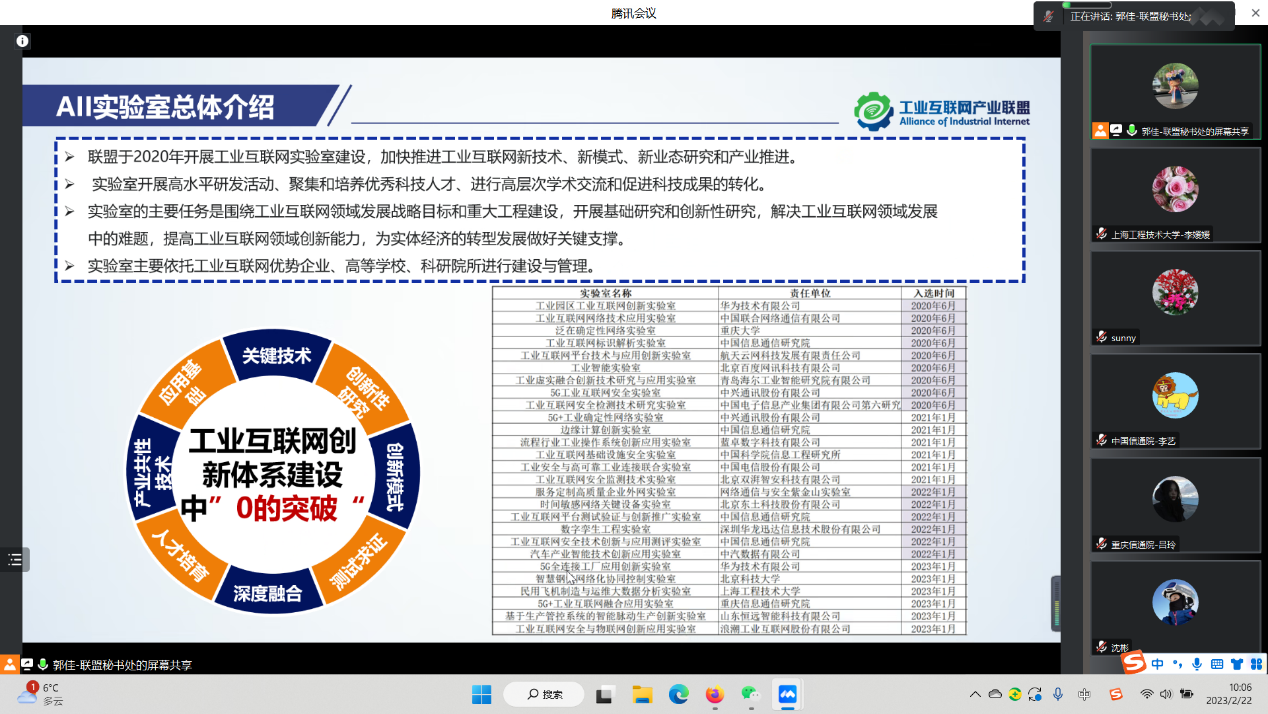
Task: Toggle the volume icon in system tray
Action: tap(1166, 694)
